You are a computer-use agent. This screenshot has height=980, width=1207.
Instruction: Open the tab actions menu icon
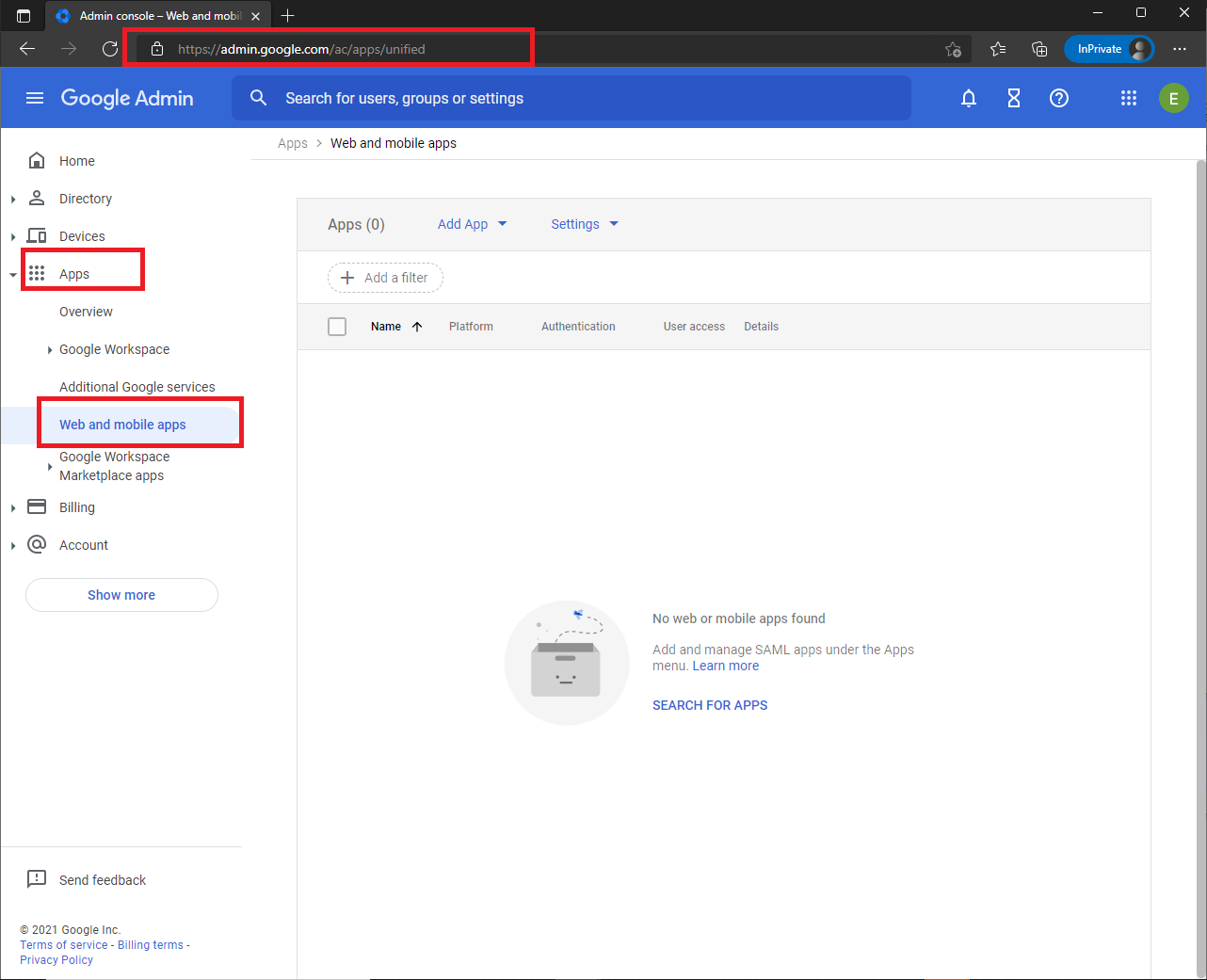24,16
